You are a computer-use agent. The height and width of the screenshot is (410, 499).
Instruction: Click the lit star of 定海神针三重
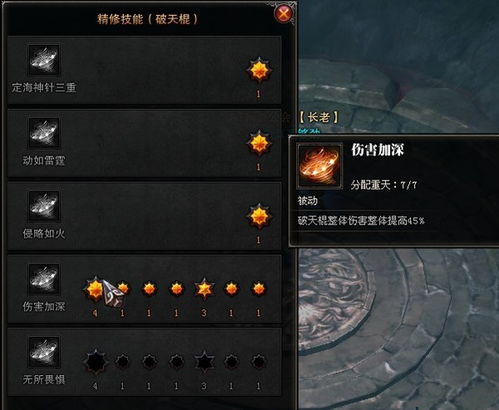259,70
